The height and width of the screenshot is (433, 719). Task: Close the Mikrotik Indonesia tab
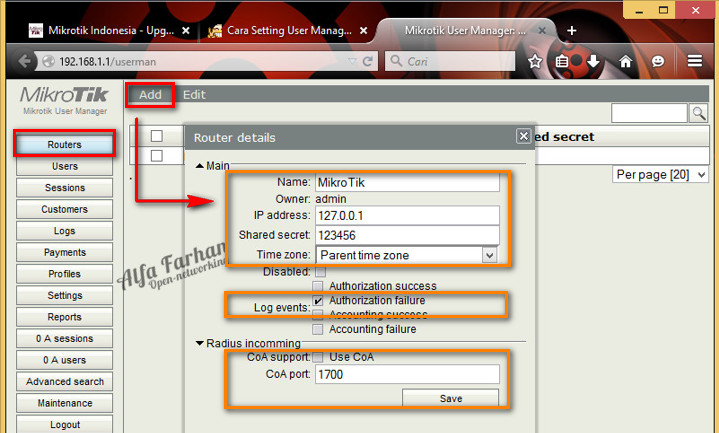[186, 31]
